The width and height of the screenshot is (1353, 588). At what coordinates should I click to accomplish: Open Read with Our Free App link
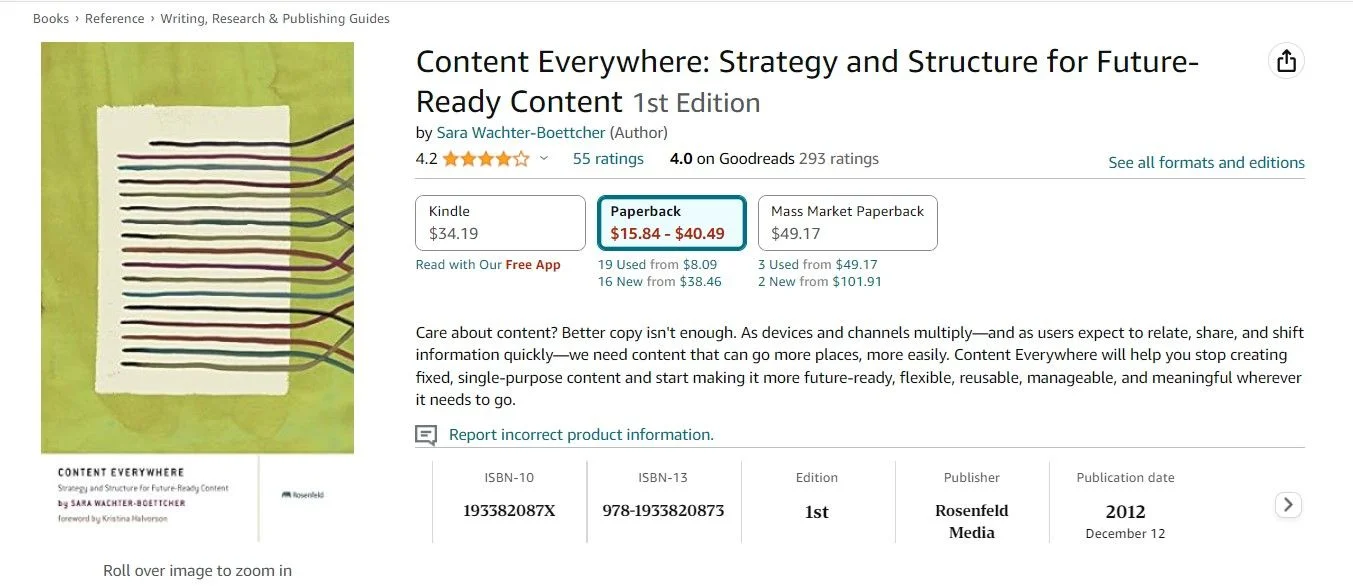[x=488, y=265]
